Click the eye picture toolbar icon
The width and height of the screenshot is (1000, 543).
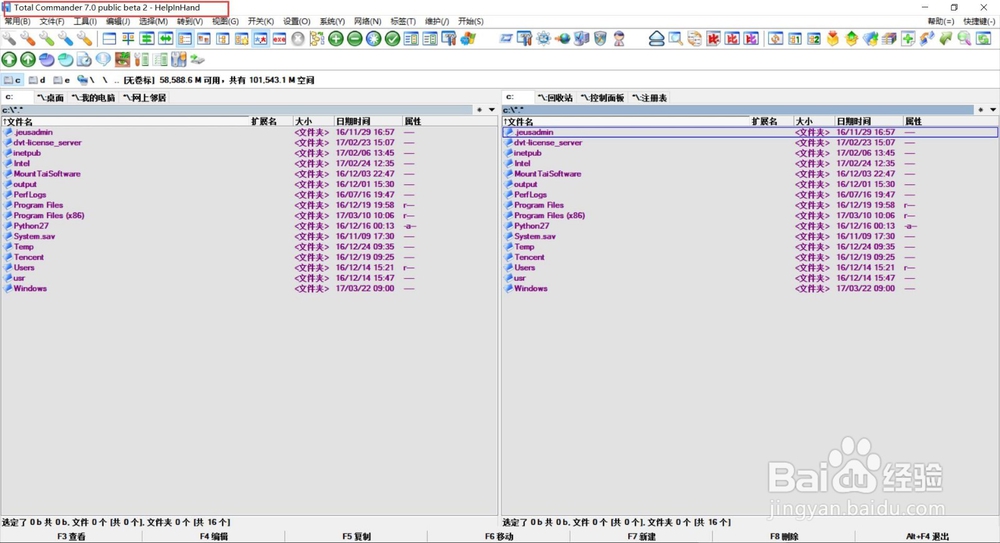(122, 59)
